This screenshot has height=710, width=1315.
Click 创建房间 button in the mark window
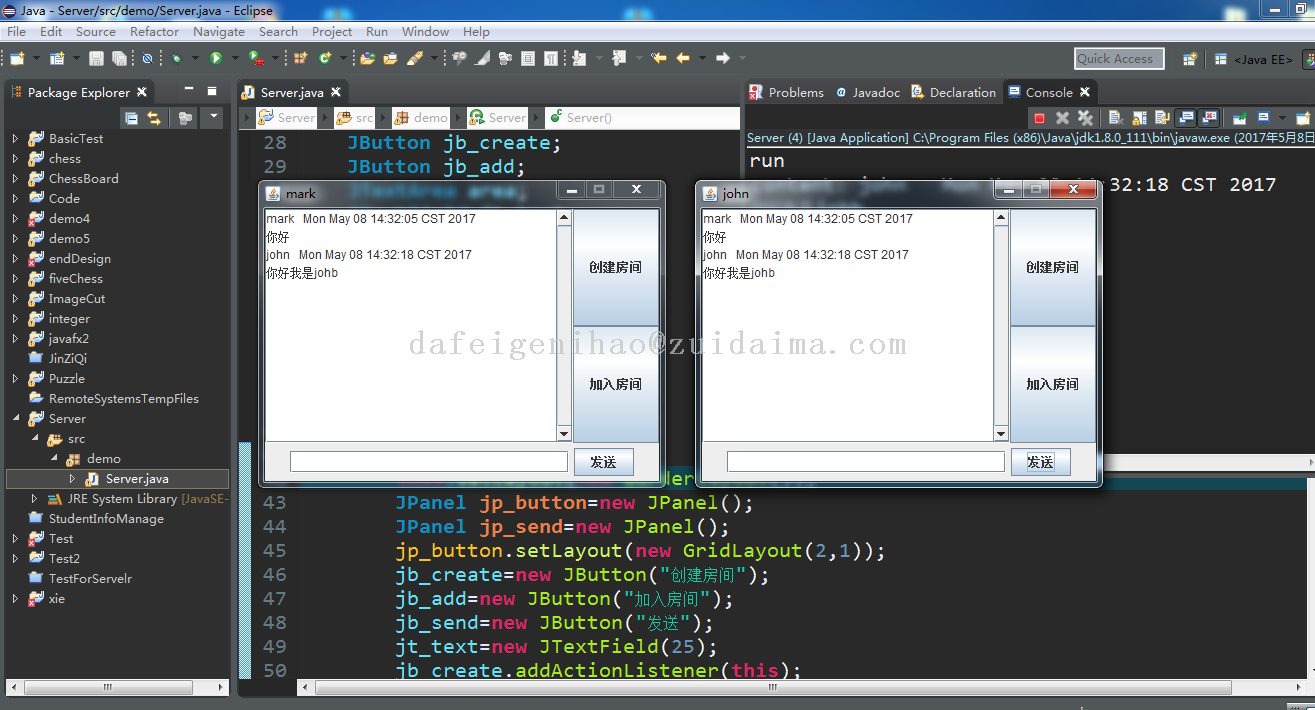click(616, 267)
